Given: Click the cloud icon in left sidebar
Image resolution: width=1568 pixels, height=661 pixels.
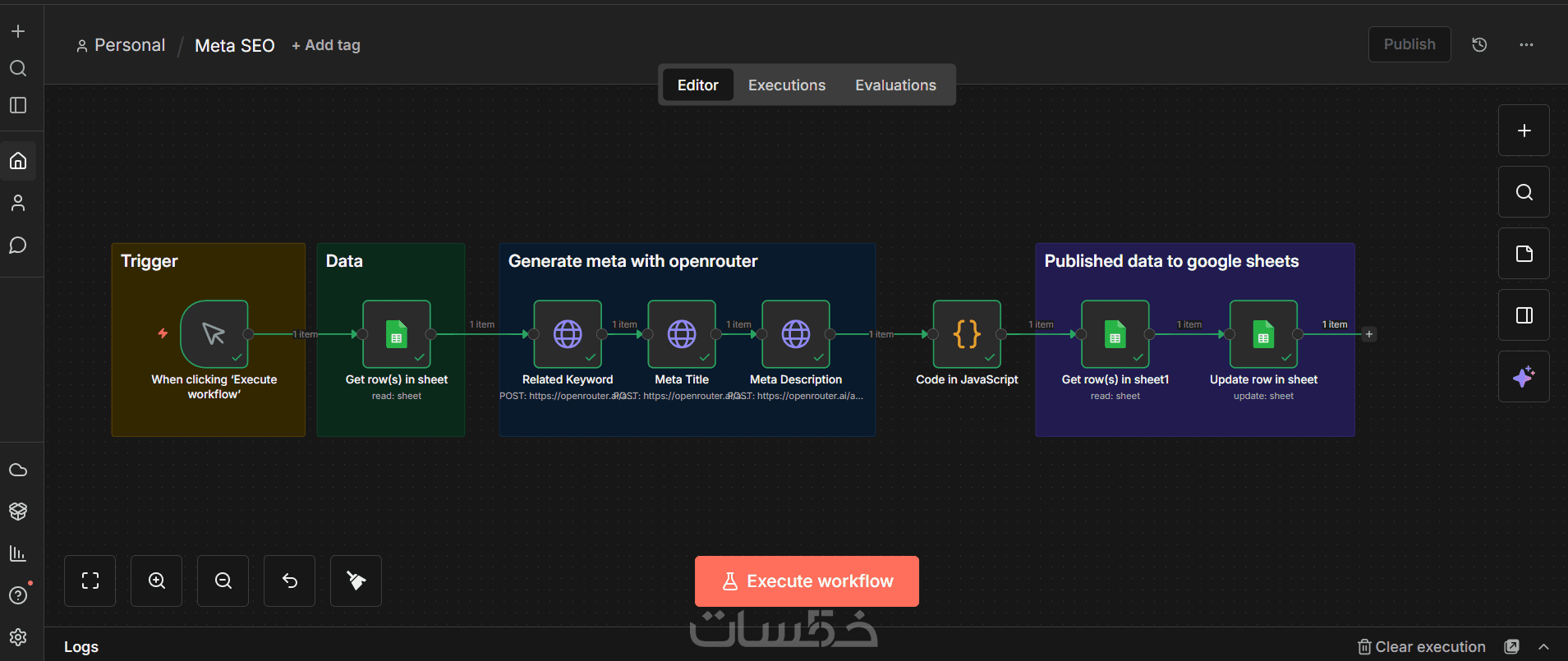Looking at the screenshot, I should pos(18,470).
